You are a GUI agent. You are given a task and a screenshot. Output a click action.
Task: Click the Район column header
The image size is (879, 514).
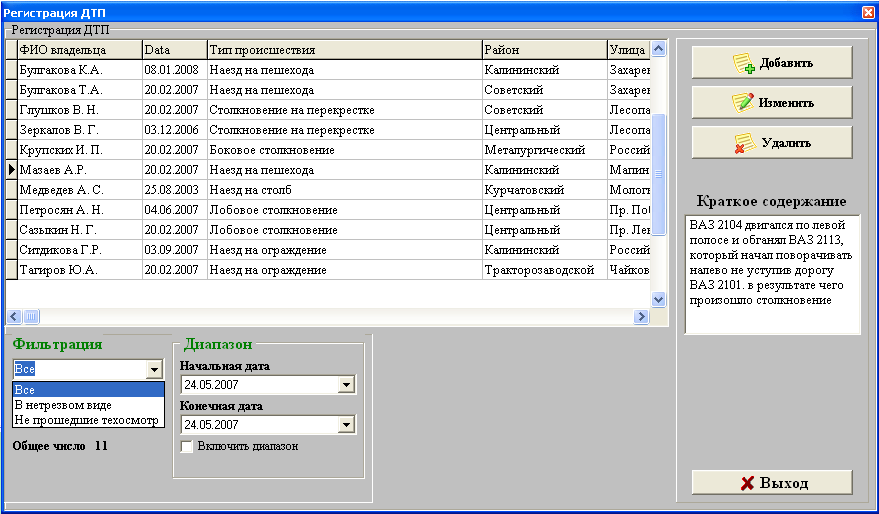click(545, 50)
